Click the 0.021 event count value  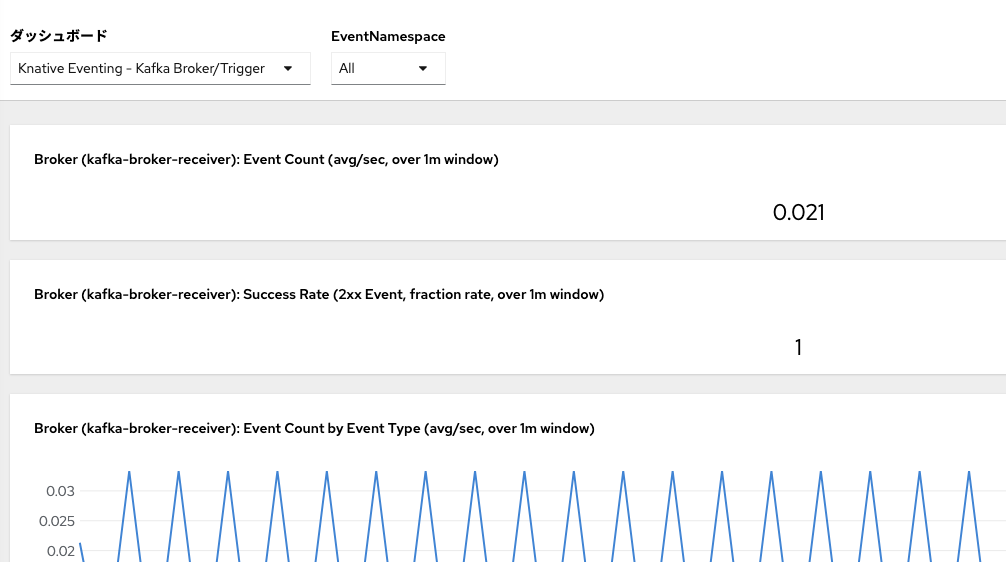tap(799, 212)
